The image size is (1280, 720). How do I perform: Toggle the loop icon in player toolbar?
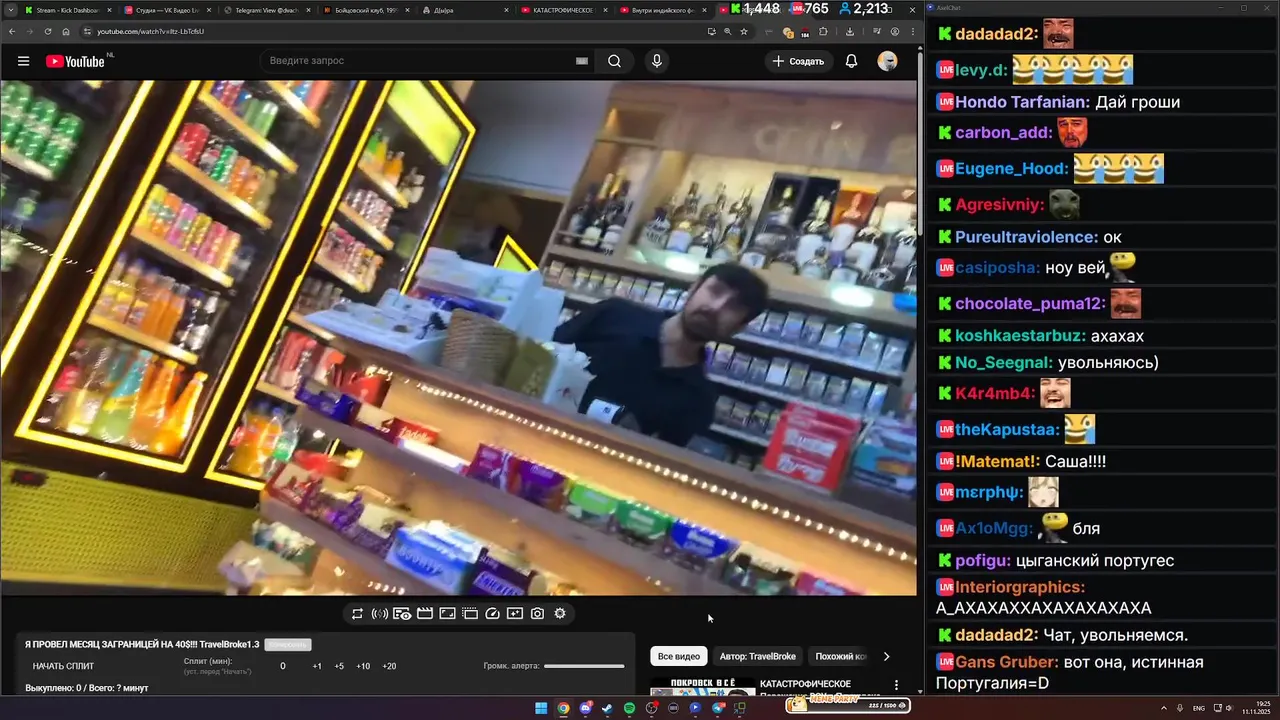[x=357, y=614]
